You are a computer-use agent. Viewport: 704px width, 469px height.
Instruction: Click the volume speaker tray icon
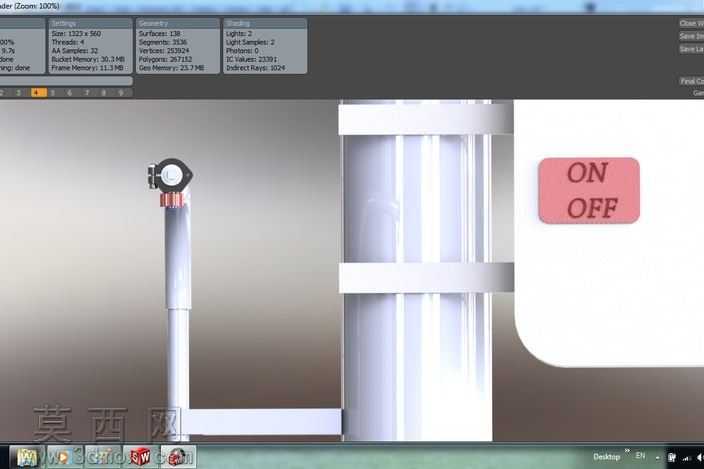point(700,457)
